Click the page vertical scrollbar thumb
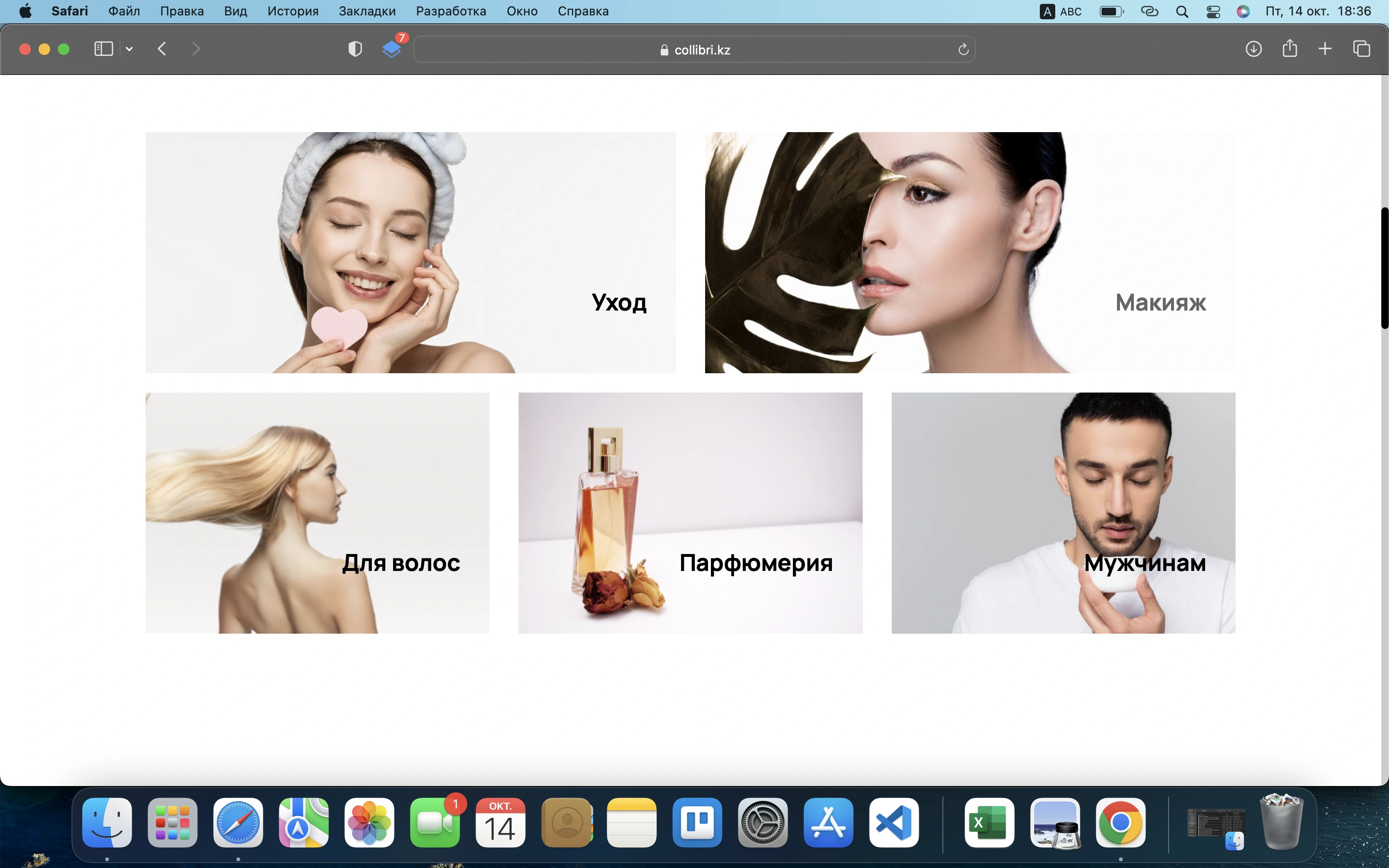The height and width of the screenshot is (868, 1389). point(1384,268)
